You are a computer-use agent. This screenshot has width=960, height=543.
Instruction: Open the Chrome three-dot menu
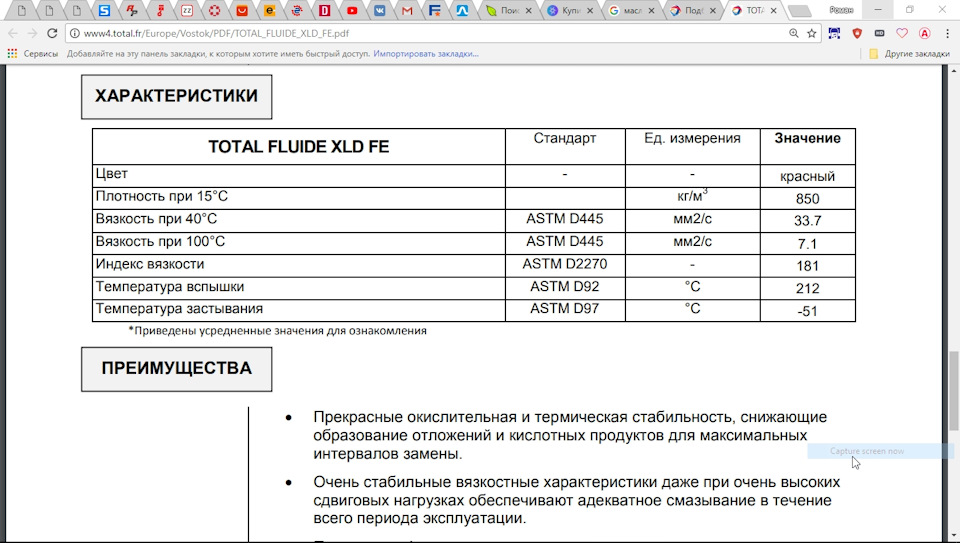click(947, 34)
